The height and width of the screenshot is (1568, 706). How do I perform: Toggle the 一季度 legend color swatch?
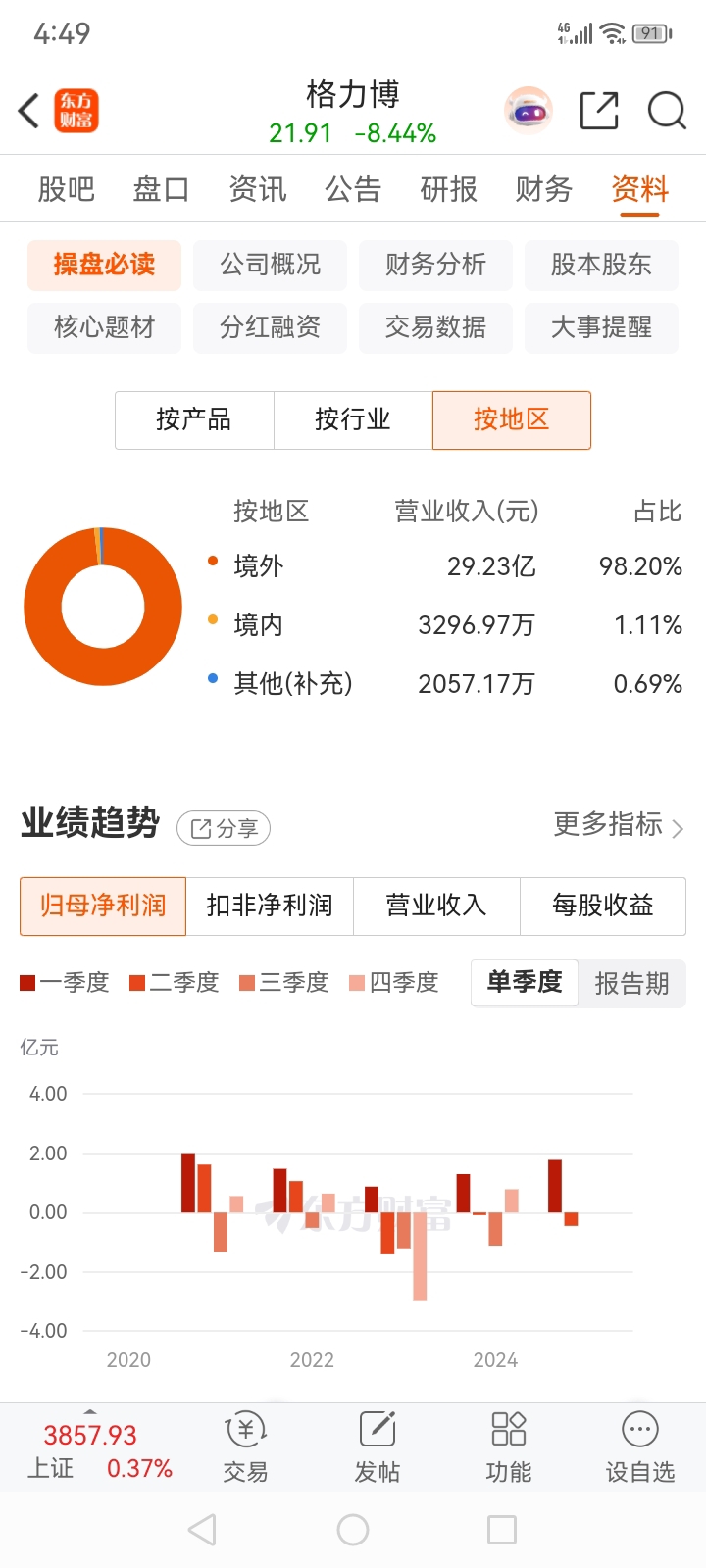click(x=27, y=983)
